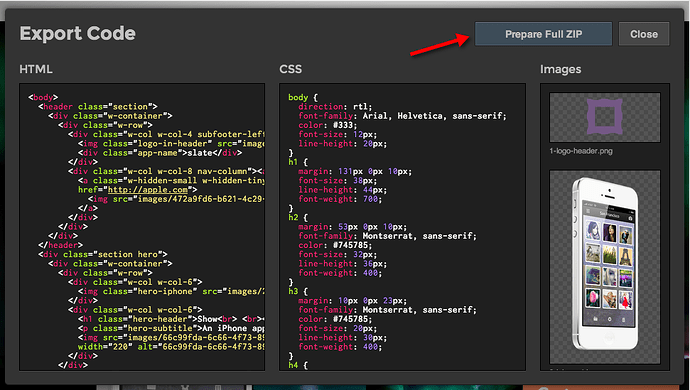Click the "h3 {" selector line
Image resolution: width=690 pixels, height=390 pixels.
tap(298, 291)
